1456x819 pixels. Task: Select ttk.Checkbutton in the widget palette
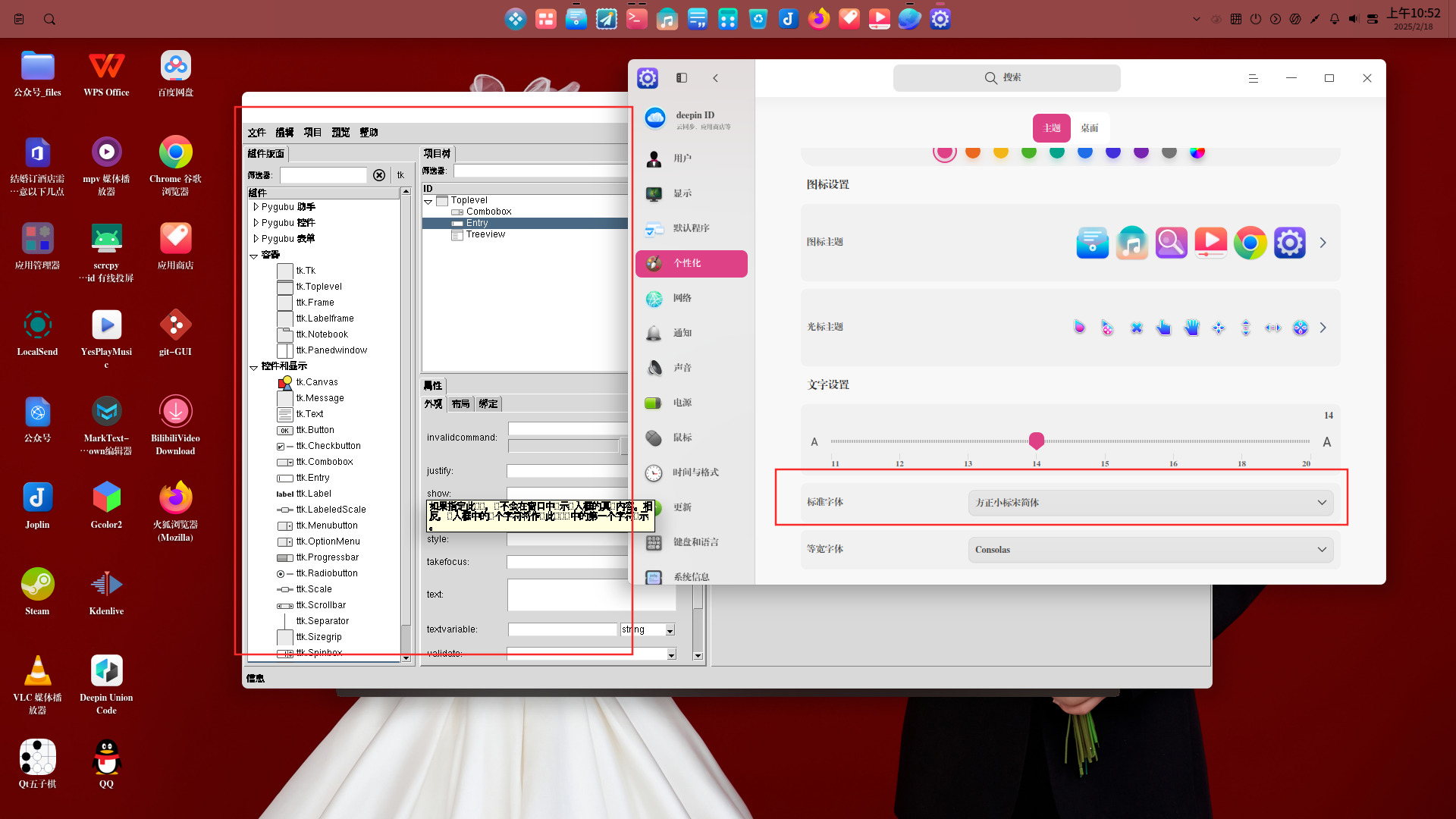coord(328,446)
